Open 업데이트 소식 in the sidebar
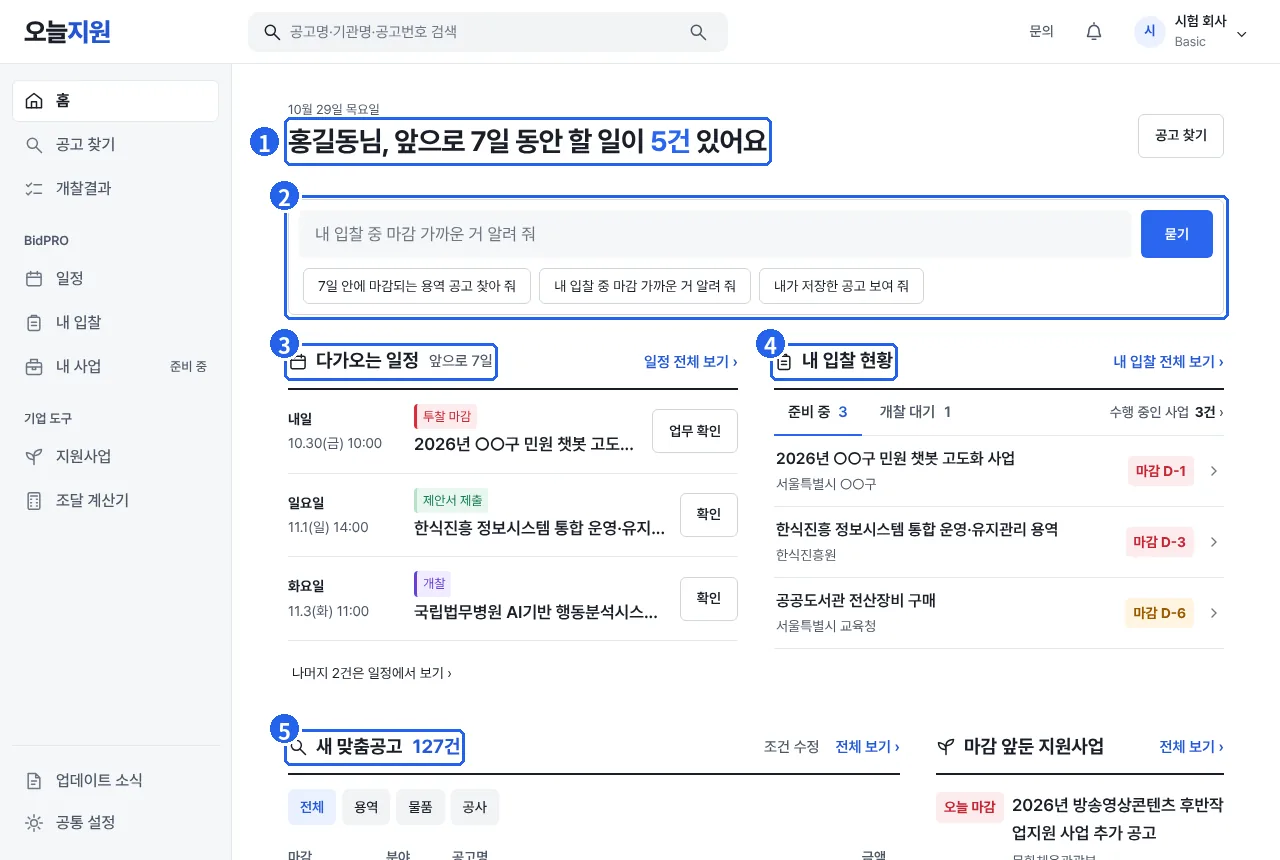 [x=116, y=780]
